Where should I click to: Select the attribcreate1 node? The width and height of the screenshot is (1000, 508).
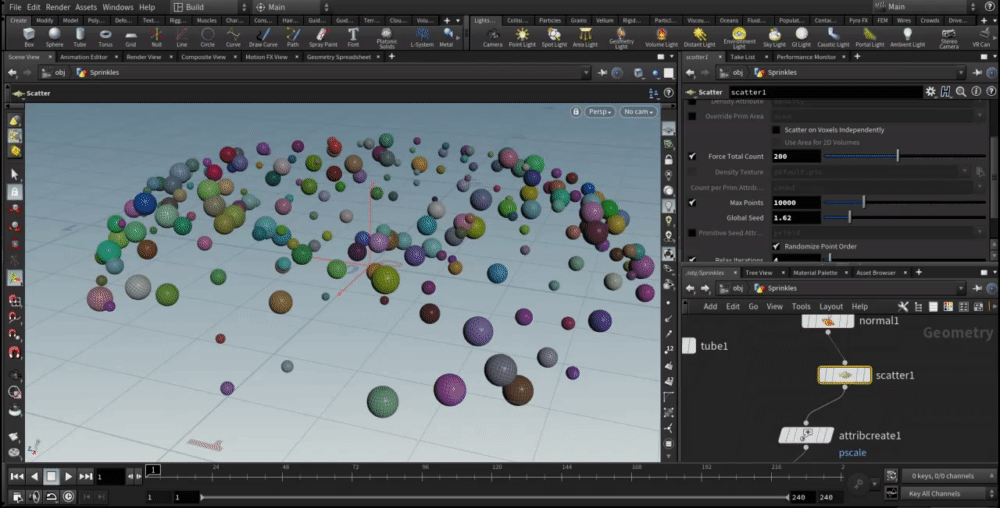tap(806, 435)
